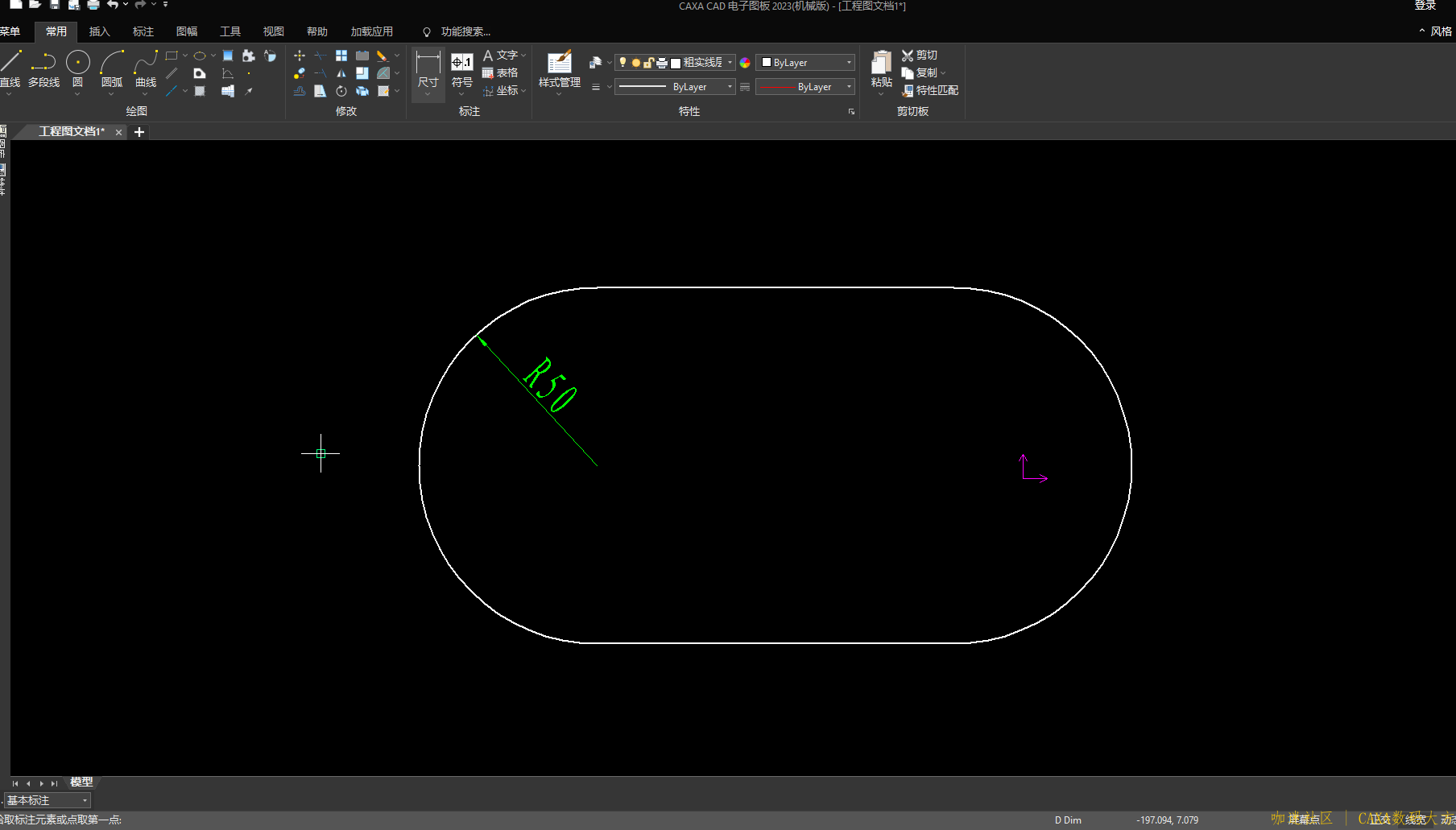1456x830 pixels.
Task: Add a new document tab with plus button
Action: [x=139, y=132]
